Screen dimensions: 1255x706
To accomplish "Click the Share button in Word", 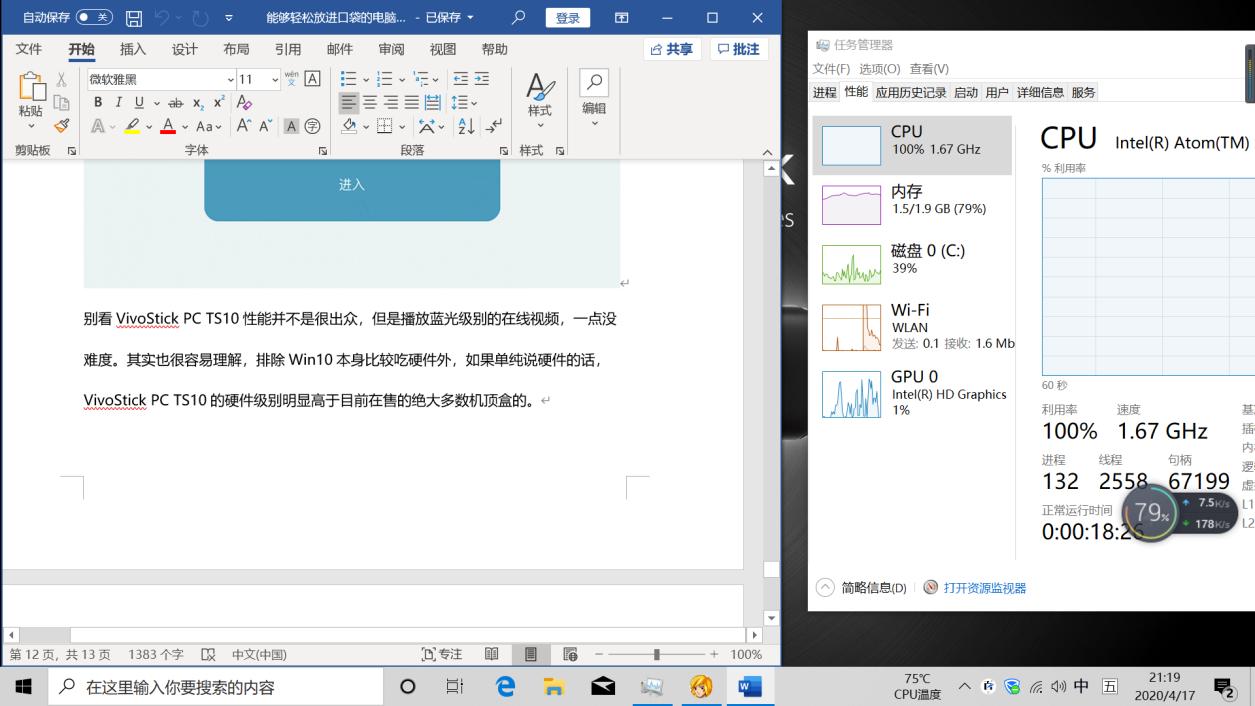I will (671, 49).
